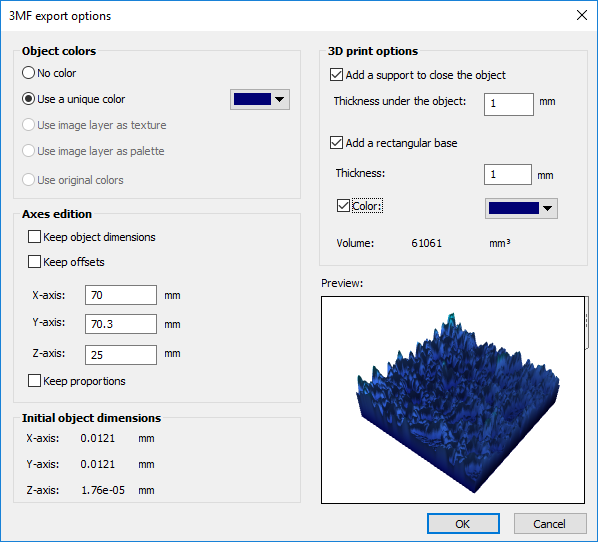Screen dimensions: 598x542
Task: Enable Keep object dimensions
Action: [x=34, y=236]
